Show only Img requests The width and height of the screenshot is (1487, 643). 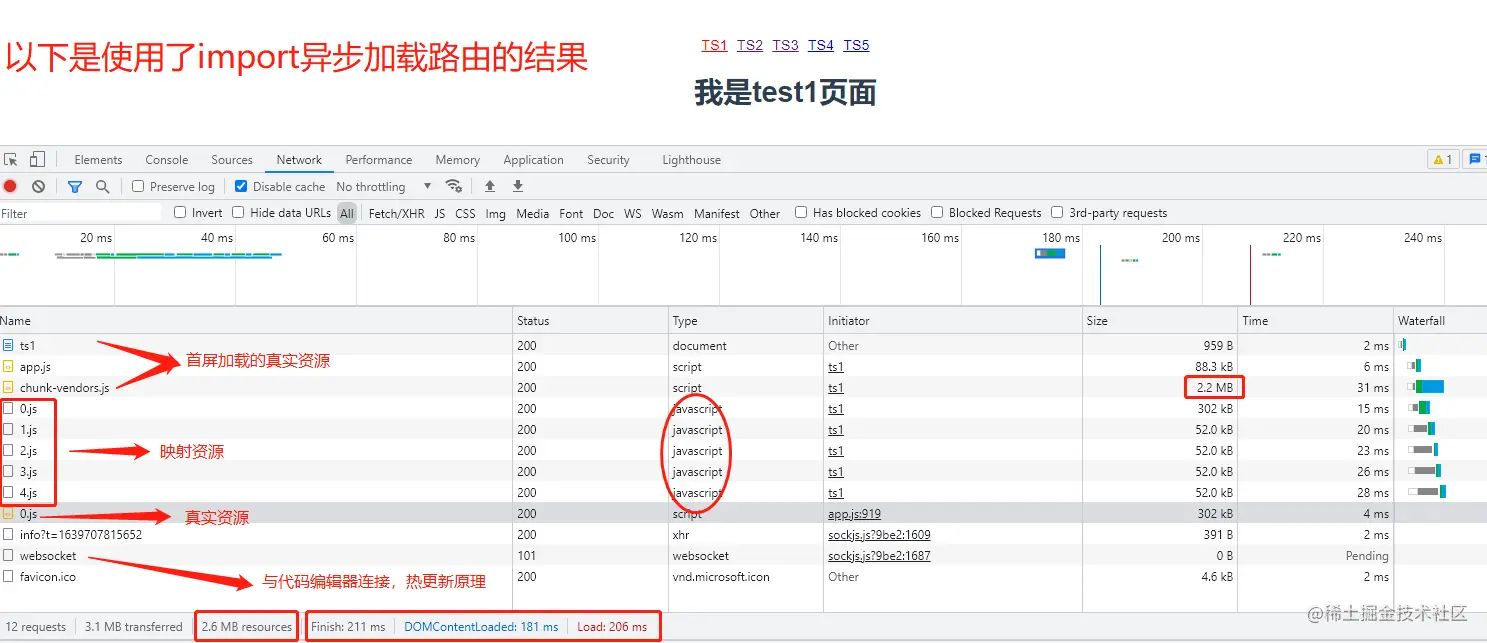coord(495,213)
